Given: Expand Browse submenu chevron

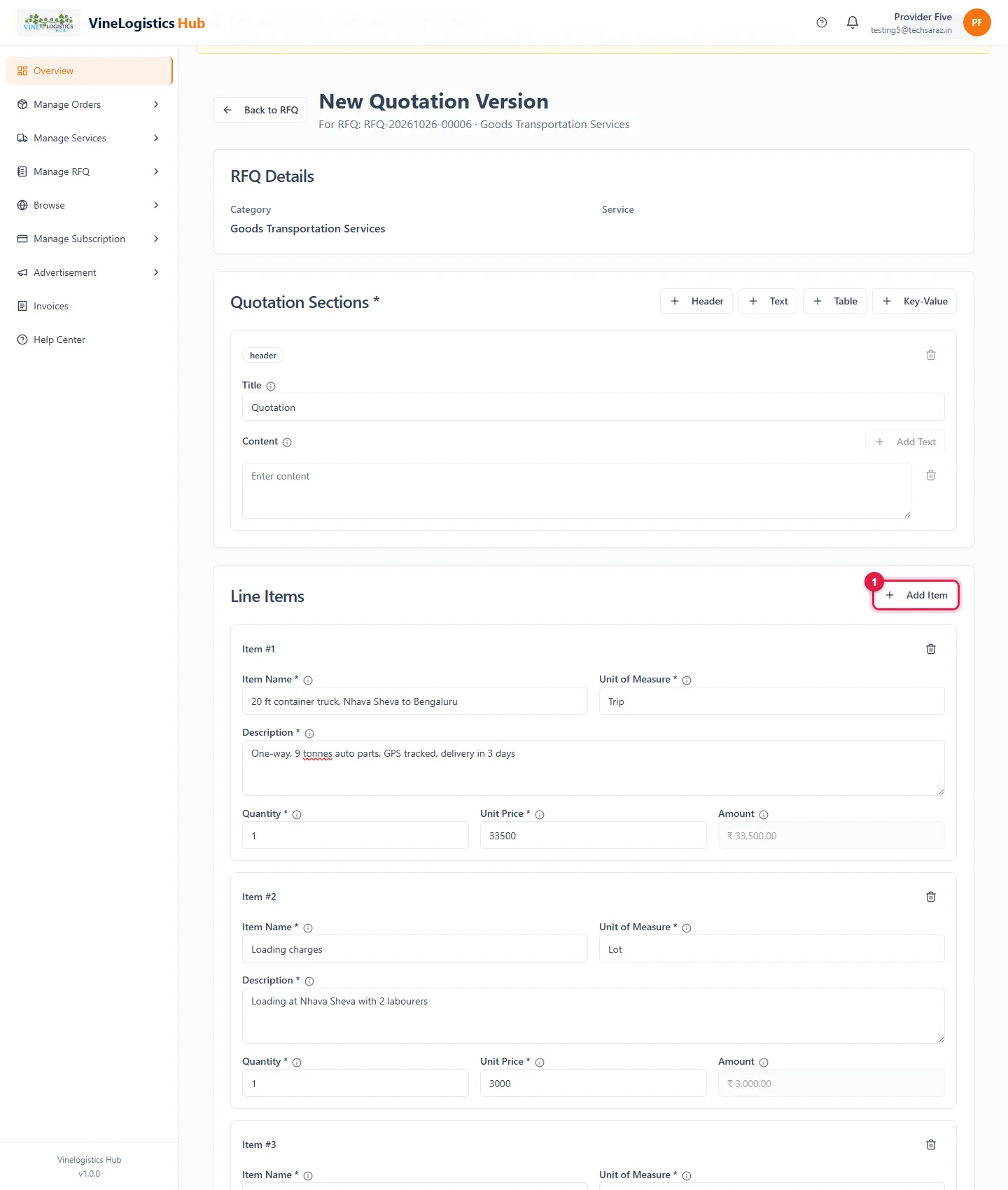Looking at the screenshot, I should click(156, 205).
